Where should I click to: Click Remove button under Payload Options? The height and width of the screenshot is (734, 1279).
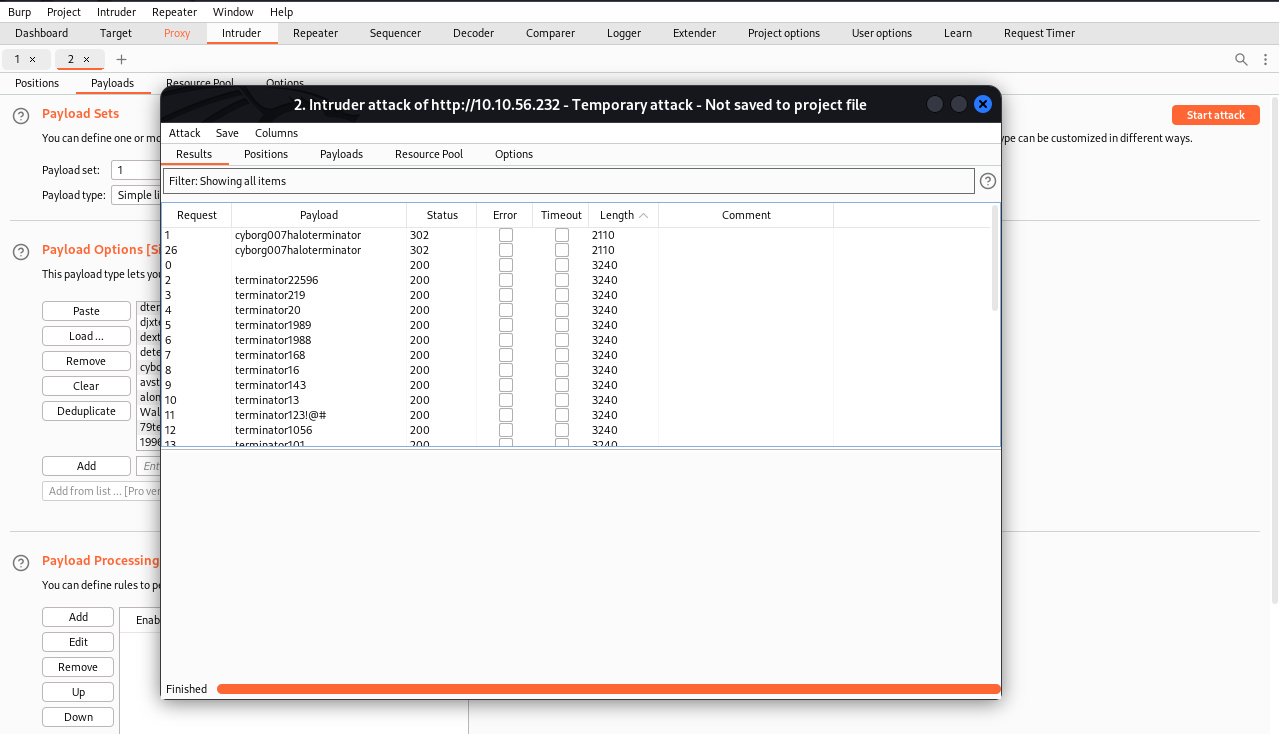86,361
